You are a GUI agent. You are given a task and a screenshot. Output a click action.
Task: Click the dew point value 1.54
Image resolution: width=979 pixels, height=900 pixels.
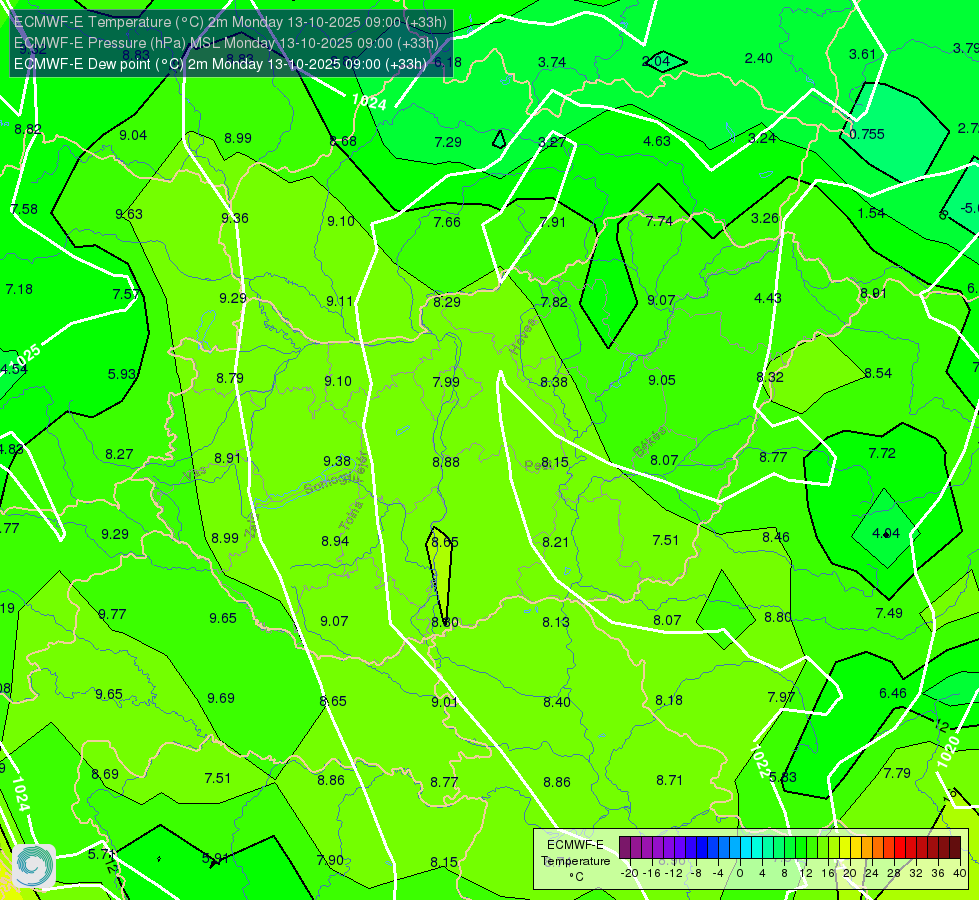(871, 213)
